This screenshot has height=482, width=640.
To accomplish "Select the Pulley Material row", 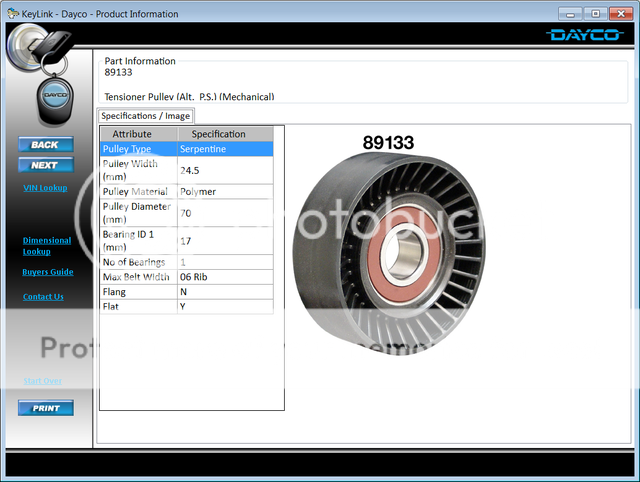I will tap(186, 191).
